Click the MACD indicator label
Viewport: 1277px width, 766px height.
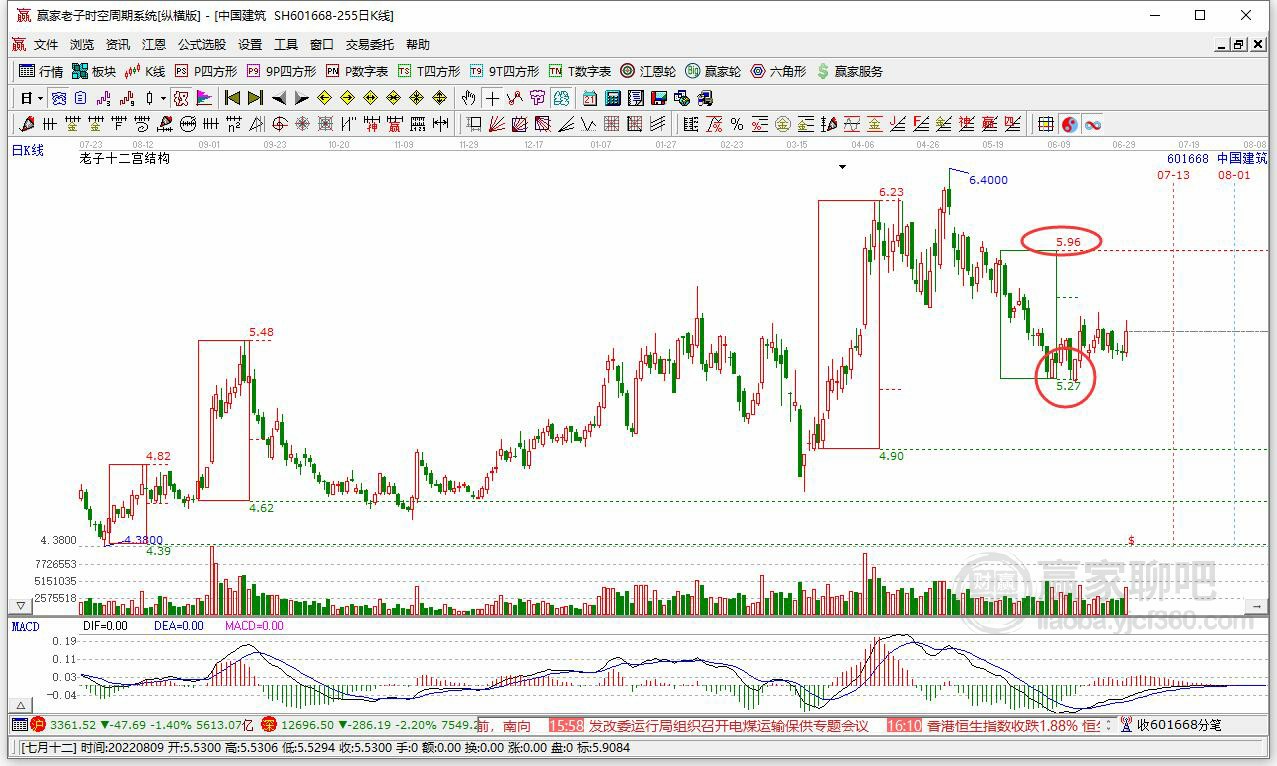(25, 626)
